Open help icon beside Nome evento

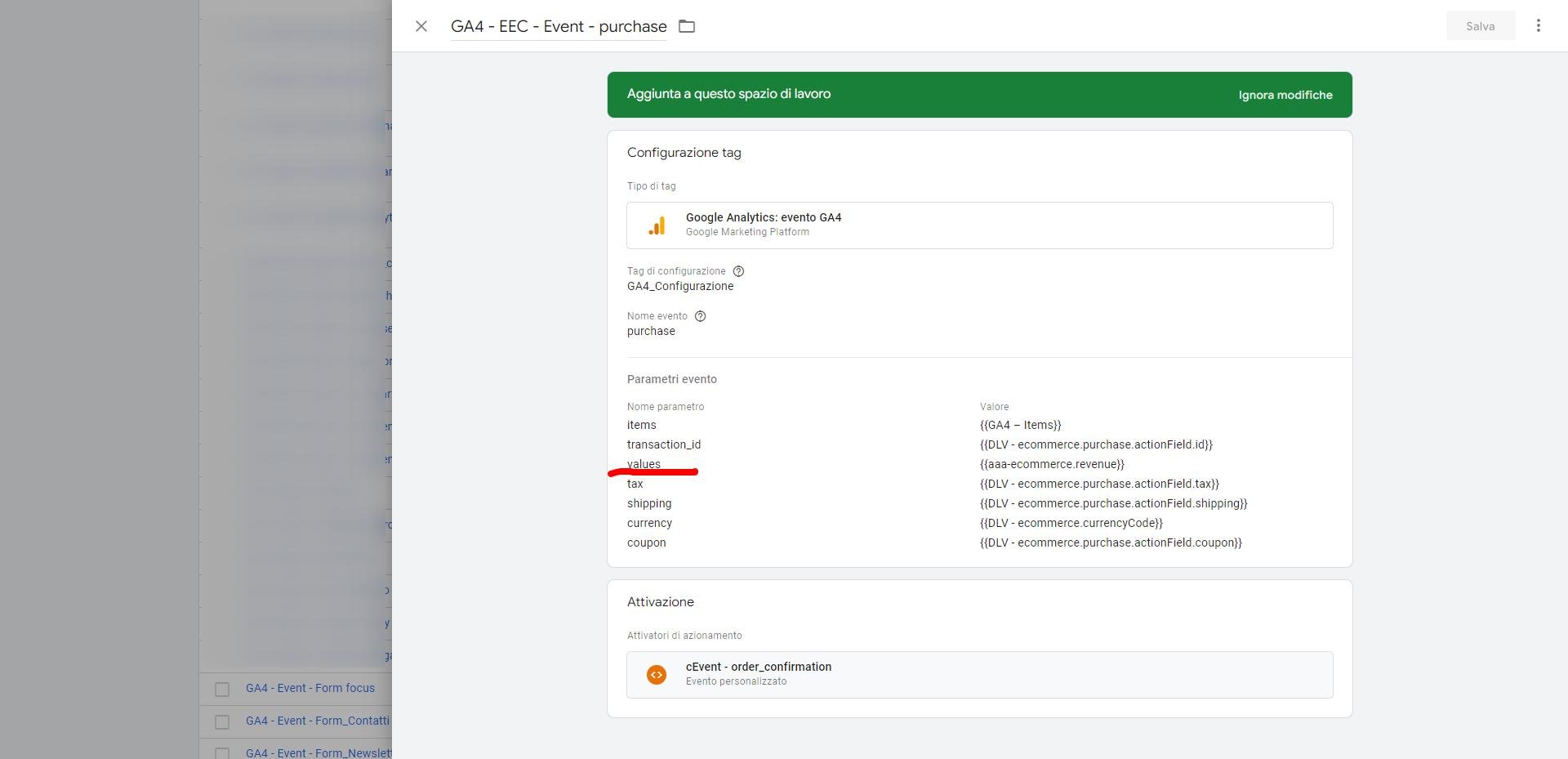(x=700, y=316)
